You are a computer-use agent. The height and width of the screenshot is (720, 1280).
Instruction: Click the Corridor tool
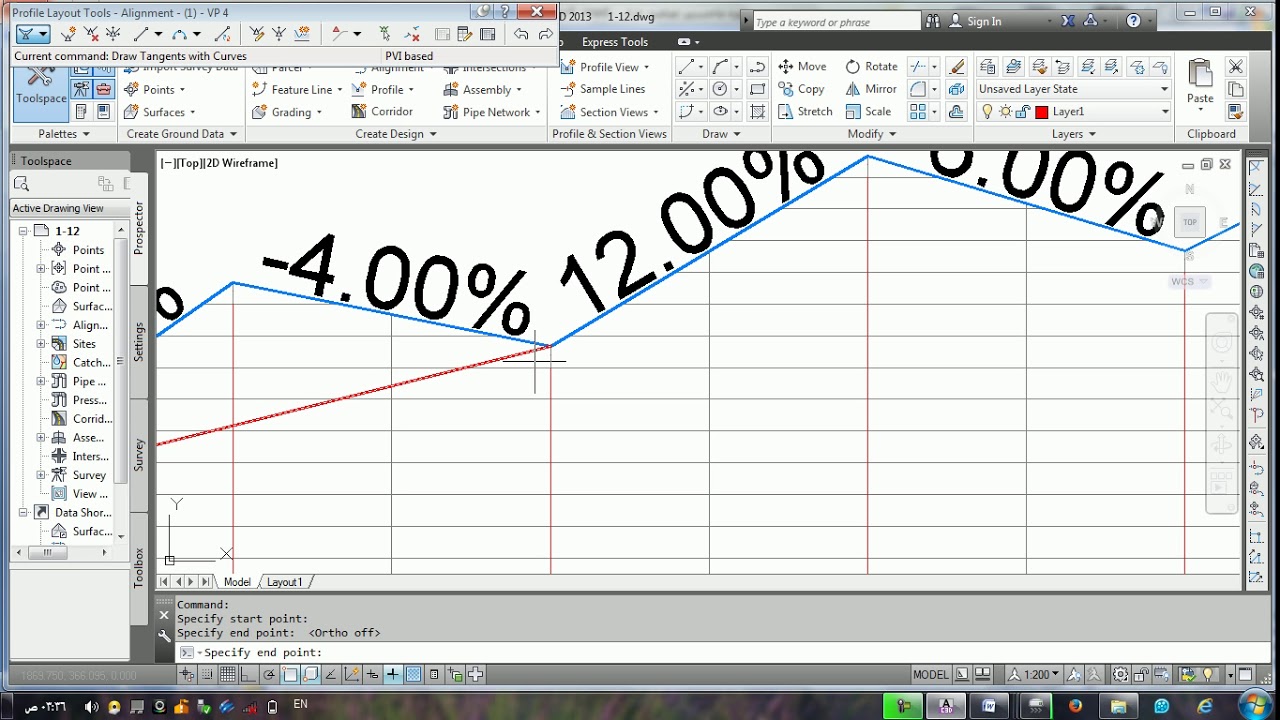382,112
